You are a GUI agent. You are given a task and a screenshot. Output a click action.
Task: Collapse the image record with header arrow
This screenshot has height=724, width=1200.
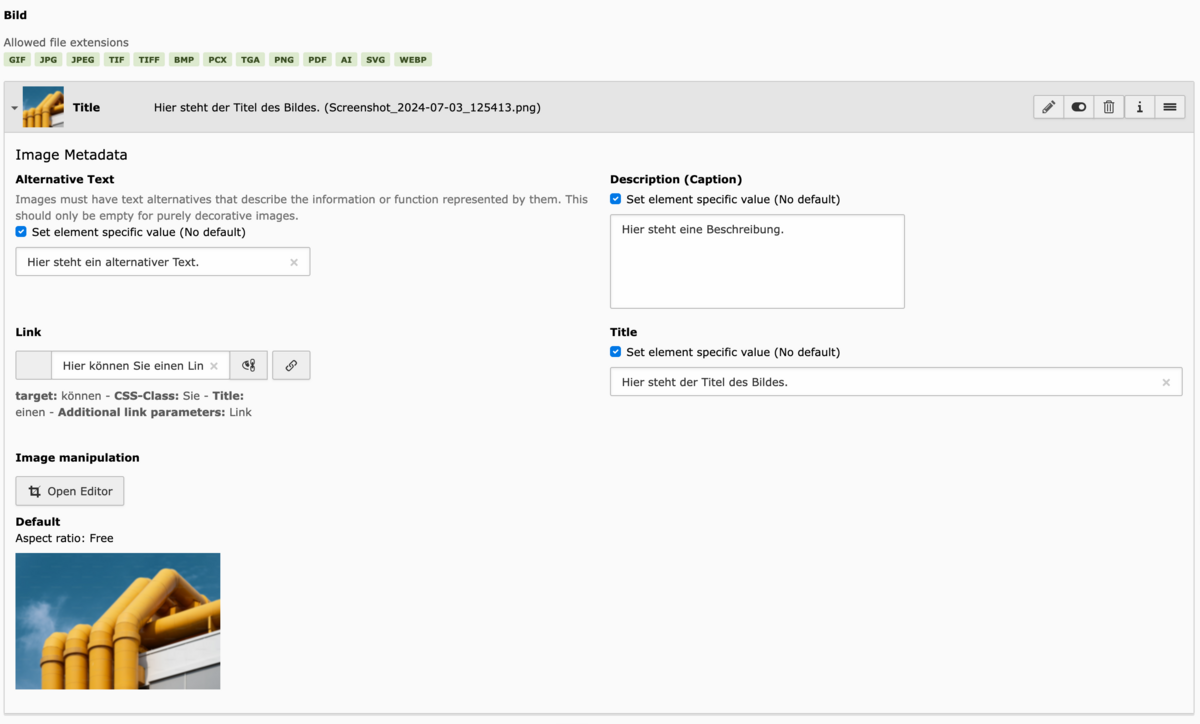point(14,108)
